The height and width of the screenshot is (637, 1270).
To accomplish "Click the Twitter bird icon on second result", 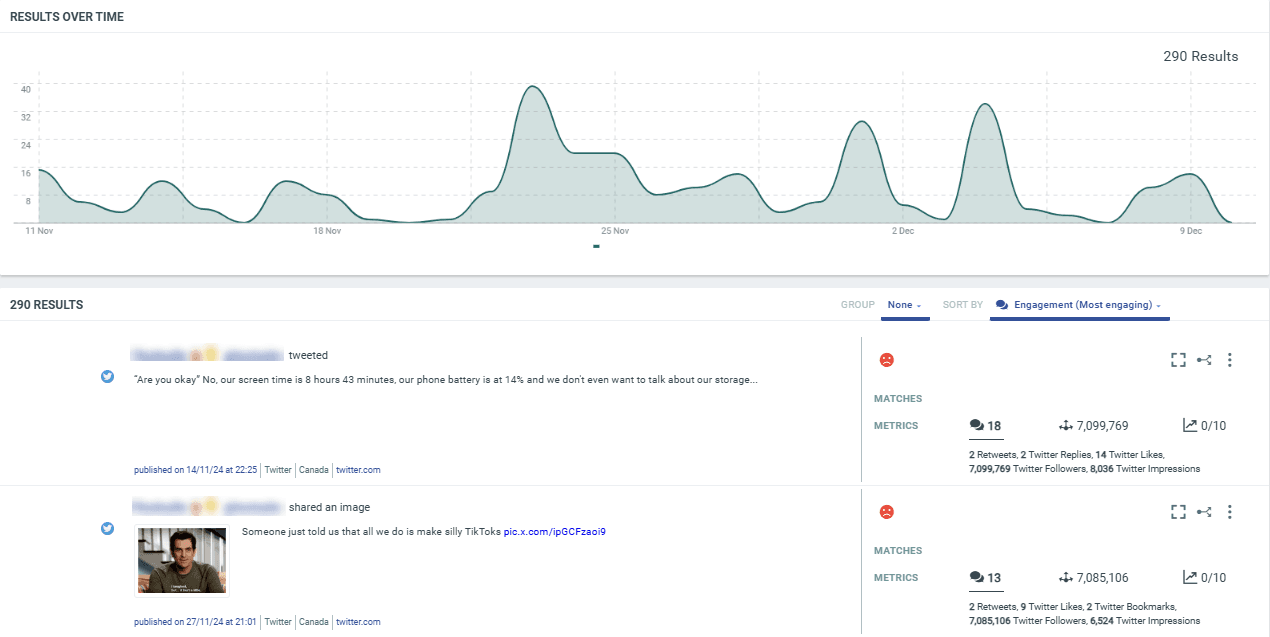I will click(107, 529).
